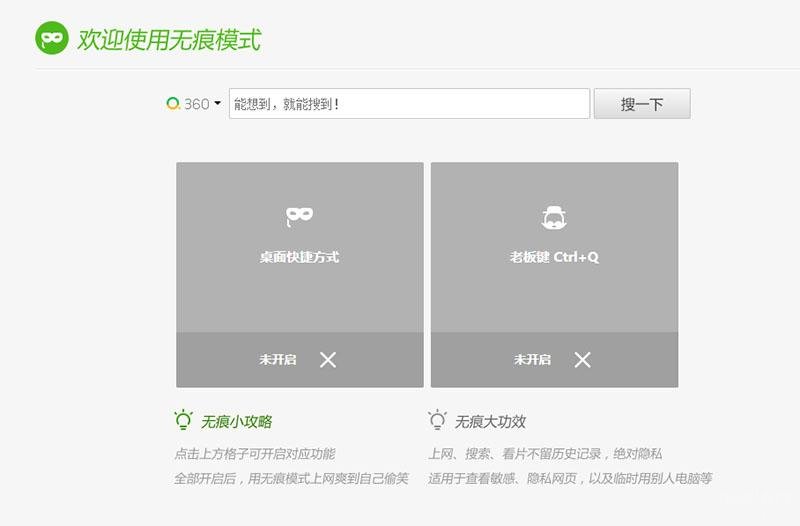This screenshot has width=800, height=526.
Task: Open the 无痕大功效 heading
Action: click(490, 422)
